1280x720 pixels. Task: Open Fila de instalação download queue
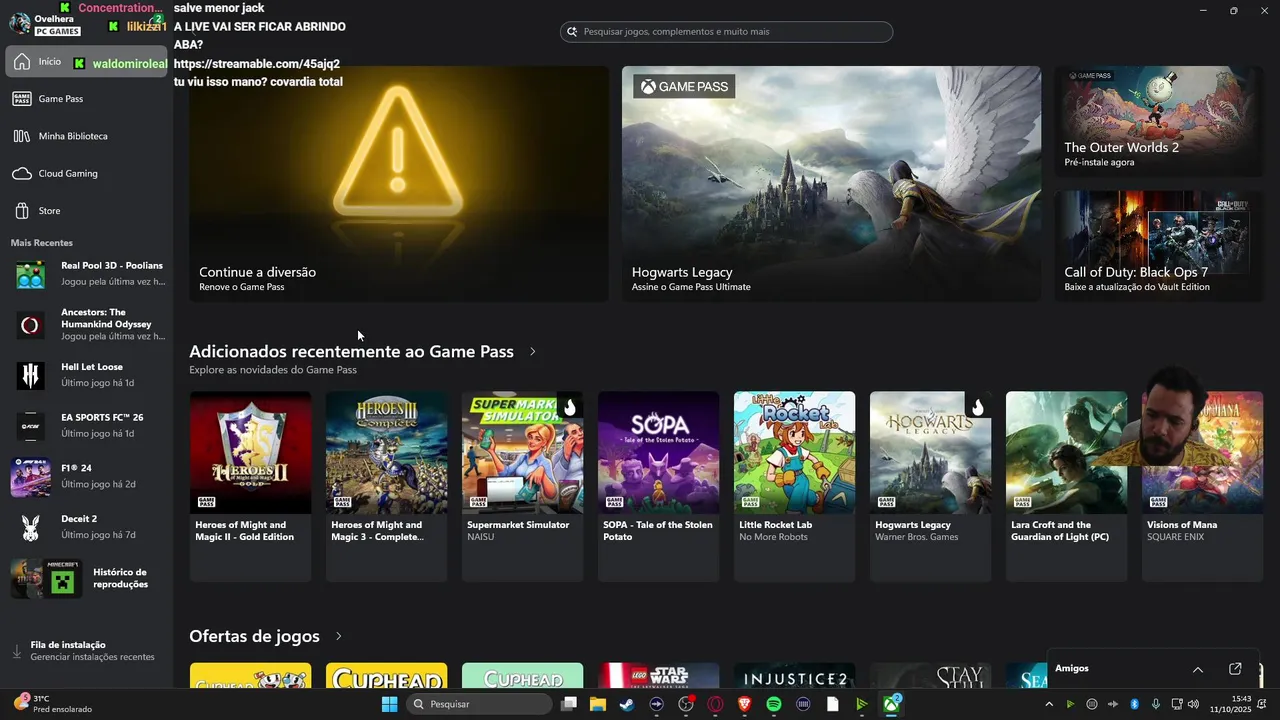click(86, 651)
